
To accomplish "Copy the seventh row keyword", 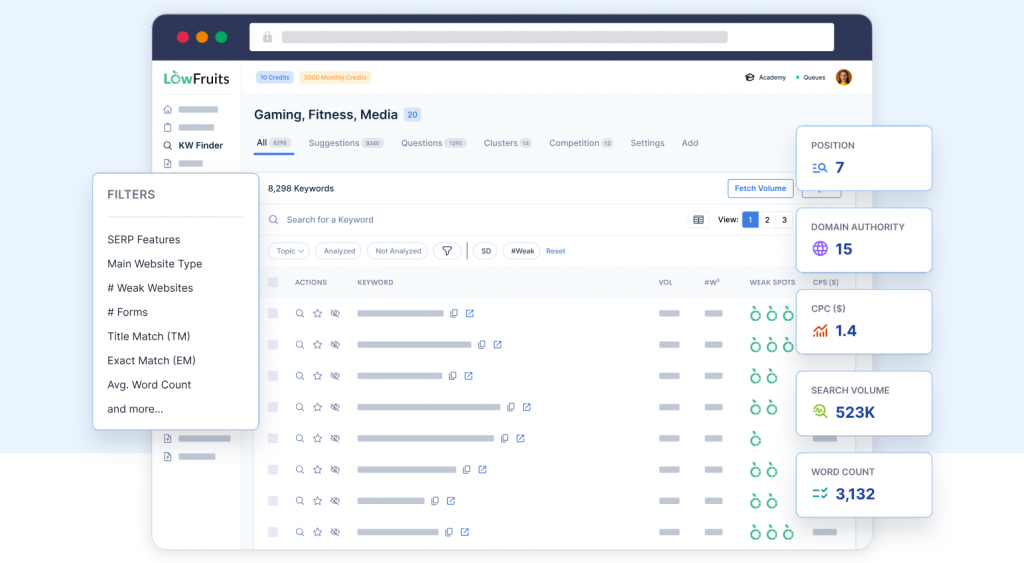I will pos(435,501).
